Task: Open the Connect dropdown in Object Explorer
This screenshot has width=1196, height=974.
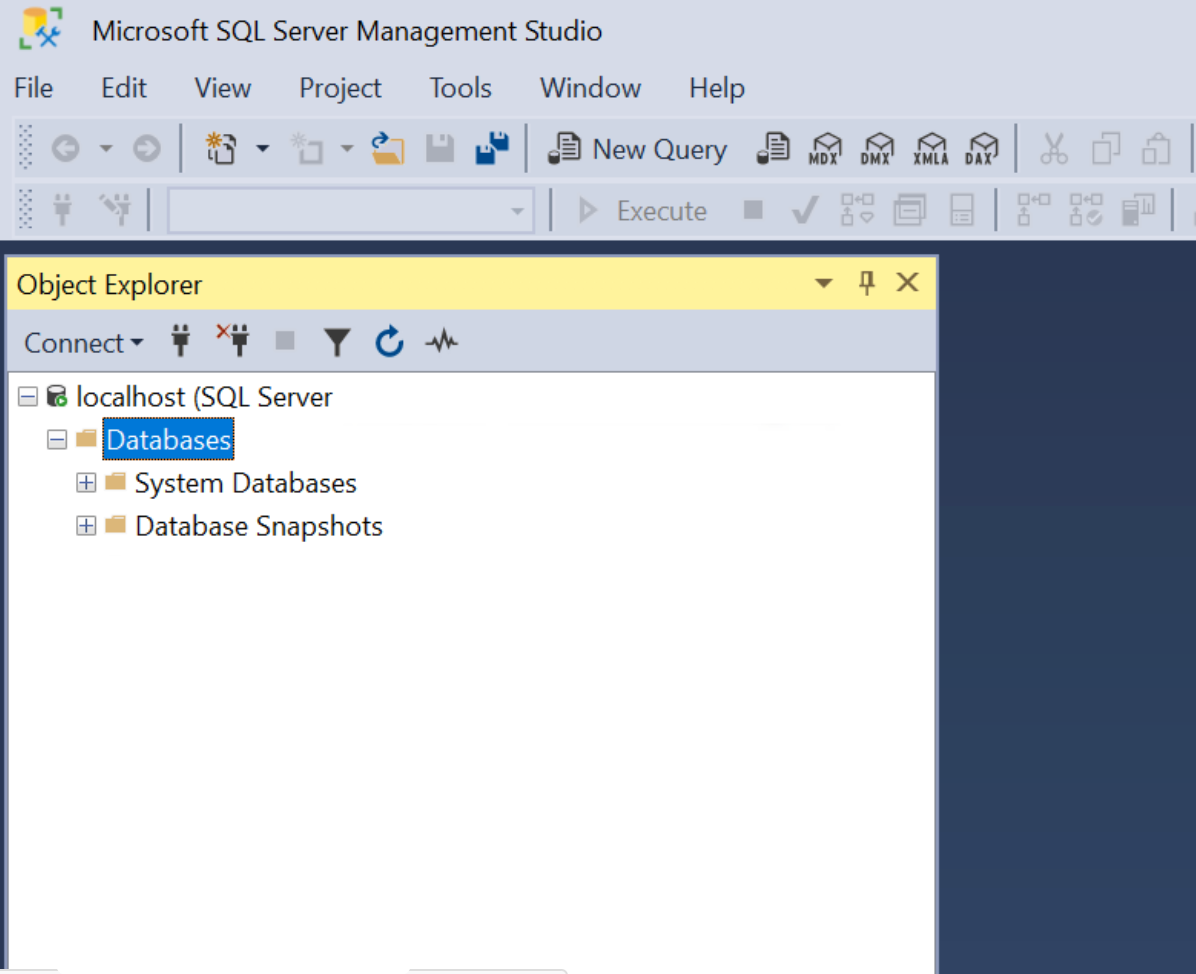Action: 83,342
